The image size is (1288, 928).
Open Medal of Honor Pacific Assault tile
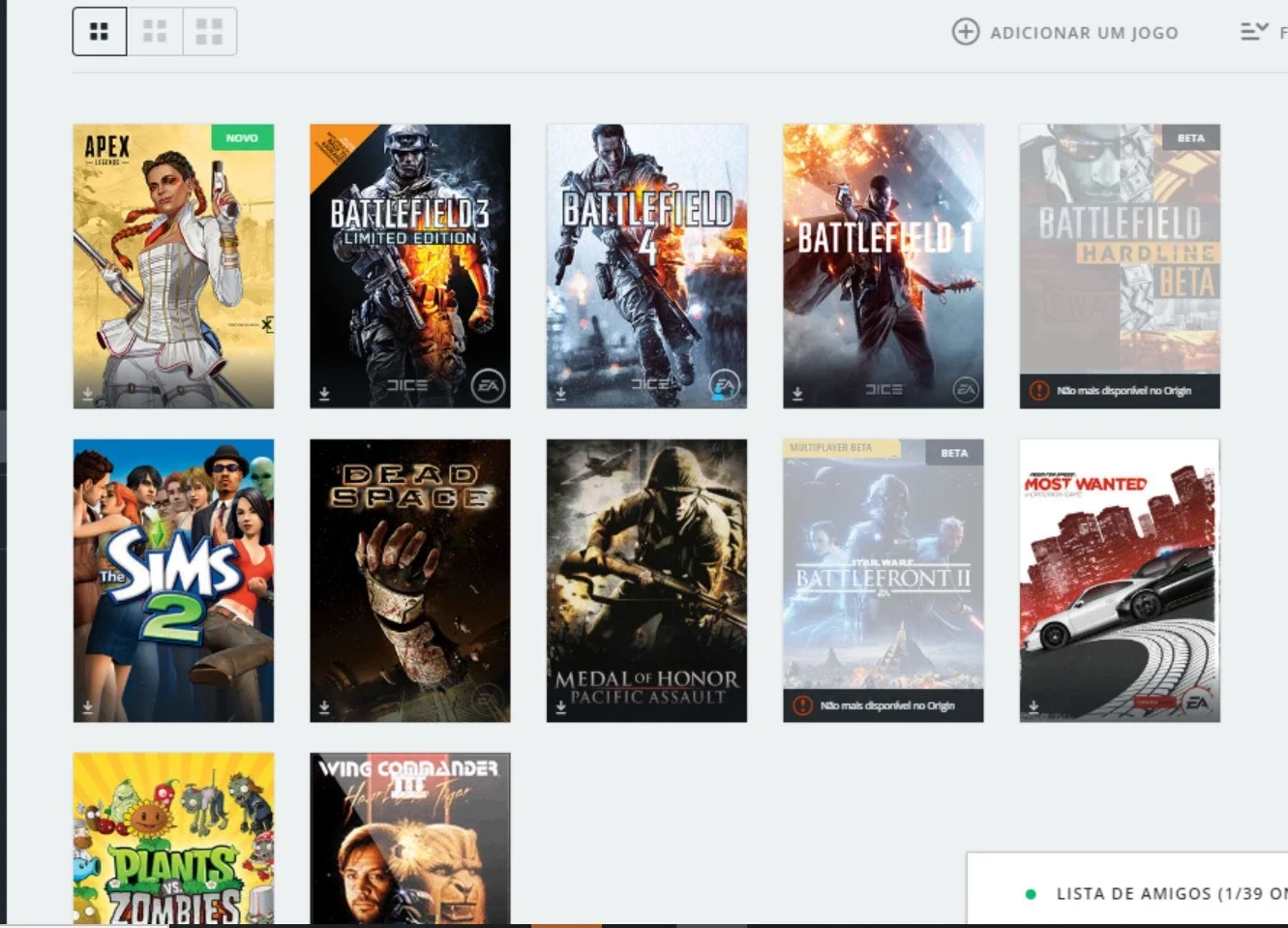(x=646, y=581)
